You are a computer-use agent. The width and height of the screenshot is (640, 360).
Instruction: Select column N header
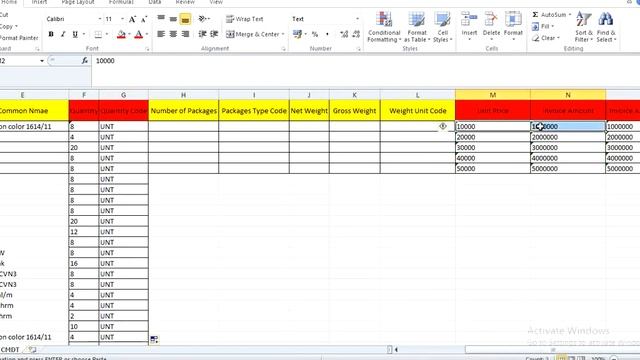click(568, 95)
